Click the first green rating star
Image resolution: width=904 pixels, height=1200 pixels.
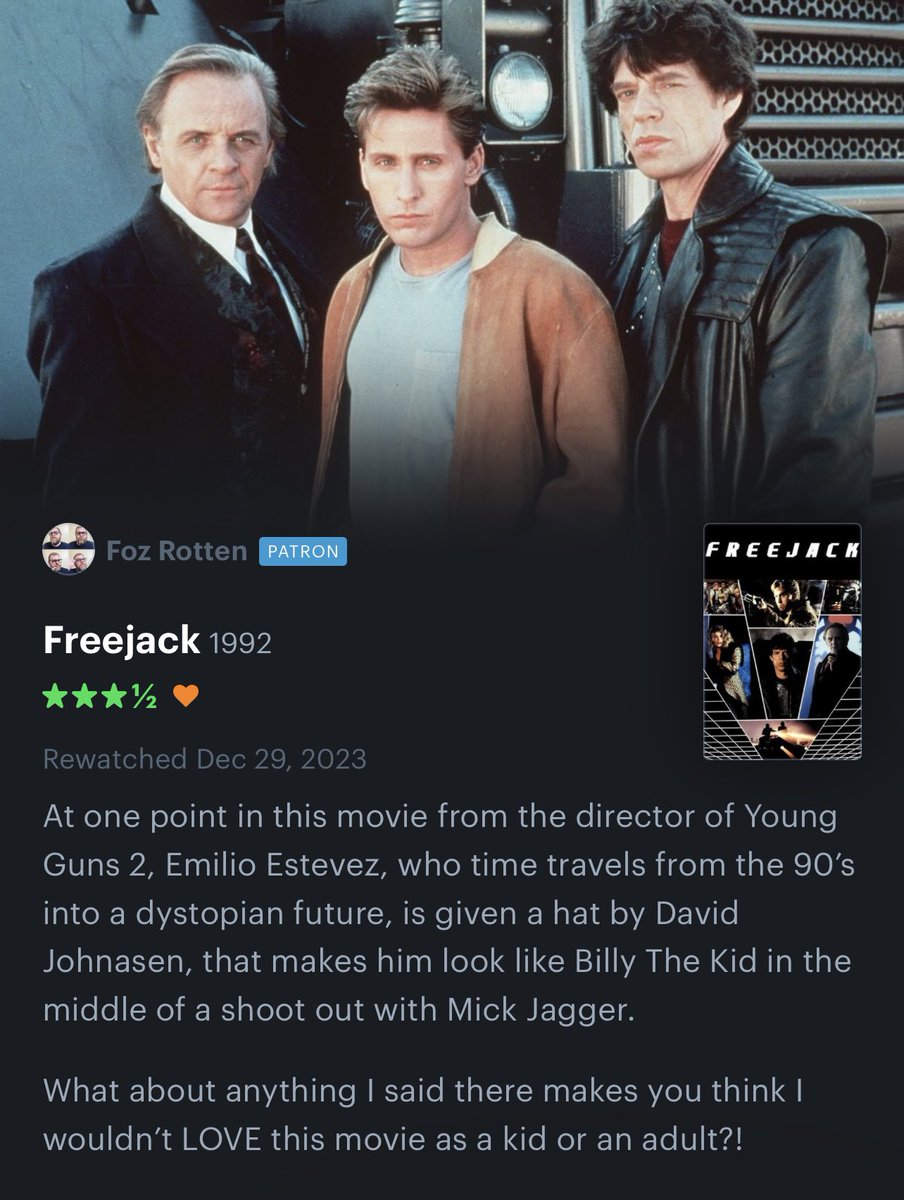click(x=55, y=696)
